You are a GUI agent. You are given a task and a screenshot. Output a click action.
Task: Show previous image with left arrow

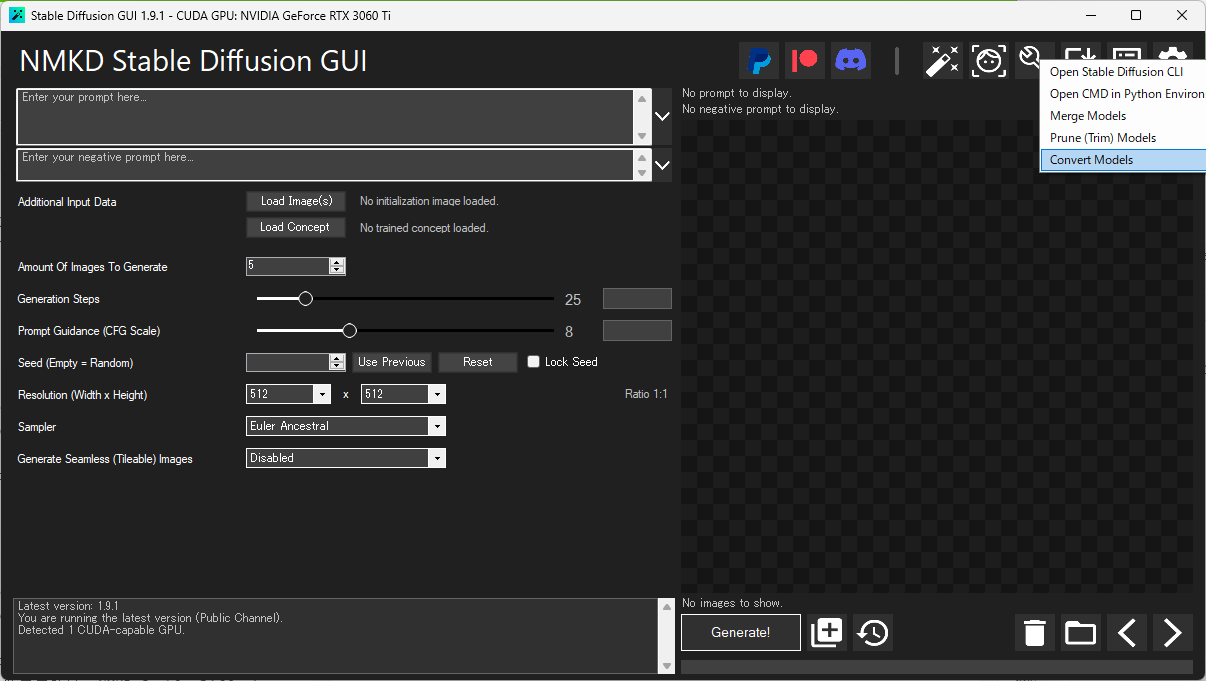pos(1127,632)
